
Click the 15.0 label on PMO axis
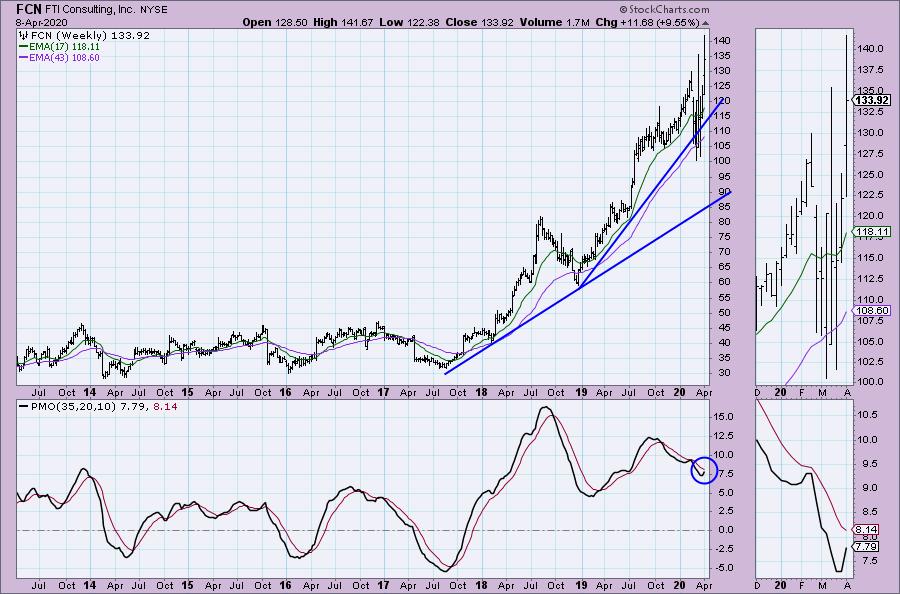coord(723,417)
